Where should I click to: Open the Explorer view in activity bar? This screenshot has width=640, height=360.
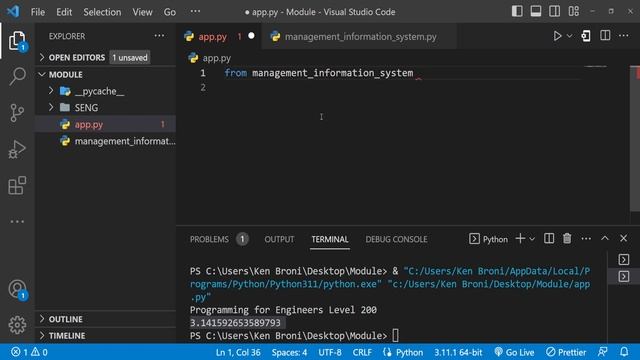[x=17, y=41]
